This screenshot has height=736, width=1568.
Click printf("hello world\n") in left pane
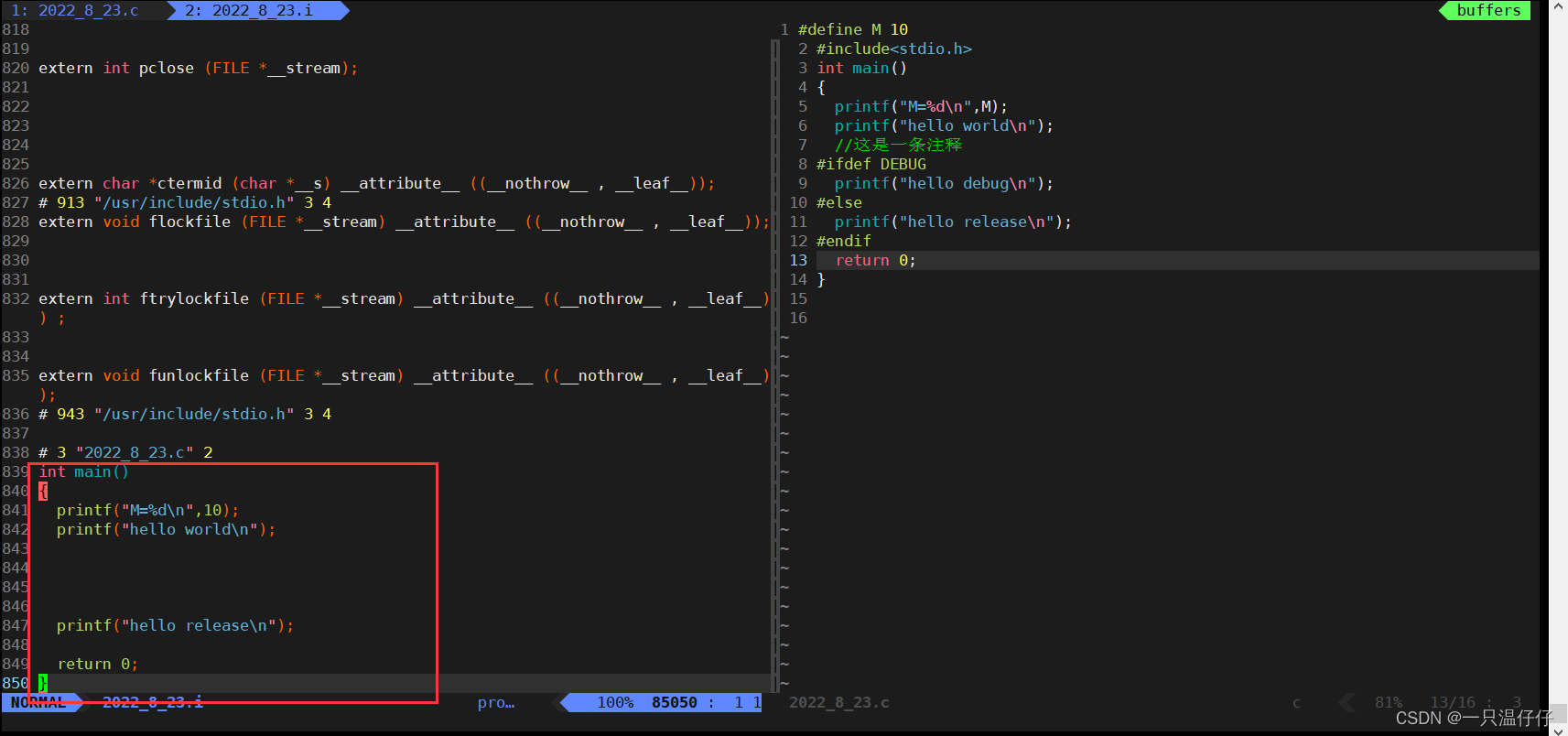[x=166, y=529]
